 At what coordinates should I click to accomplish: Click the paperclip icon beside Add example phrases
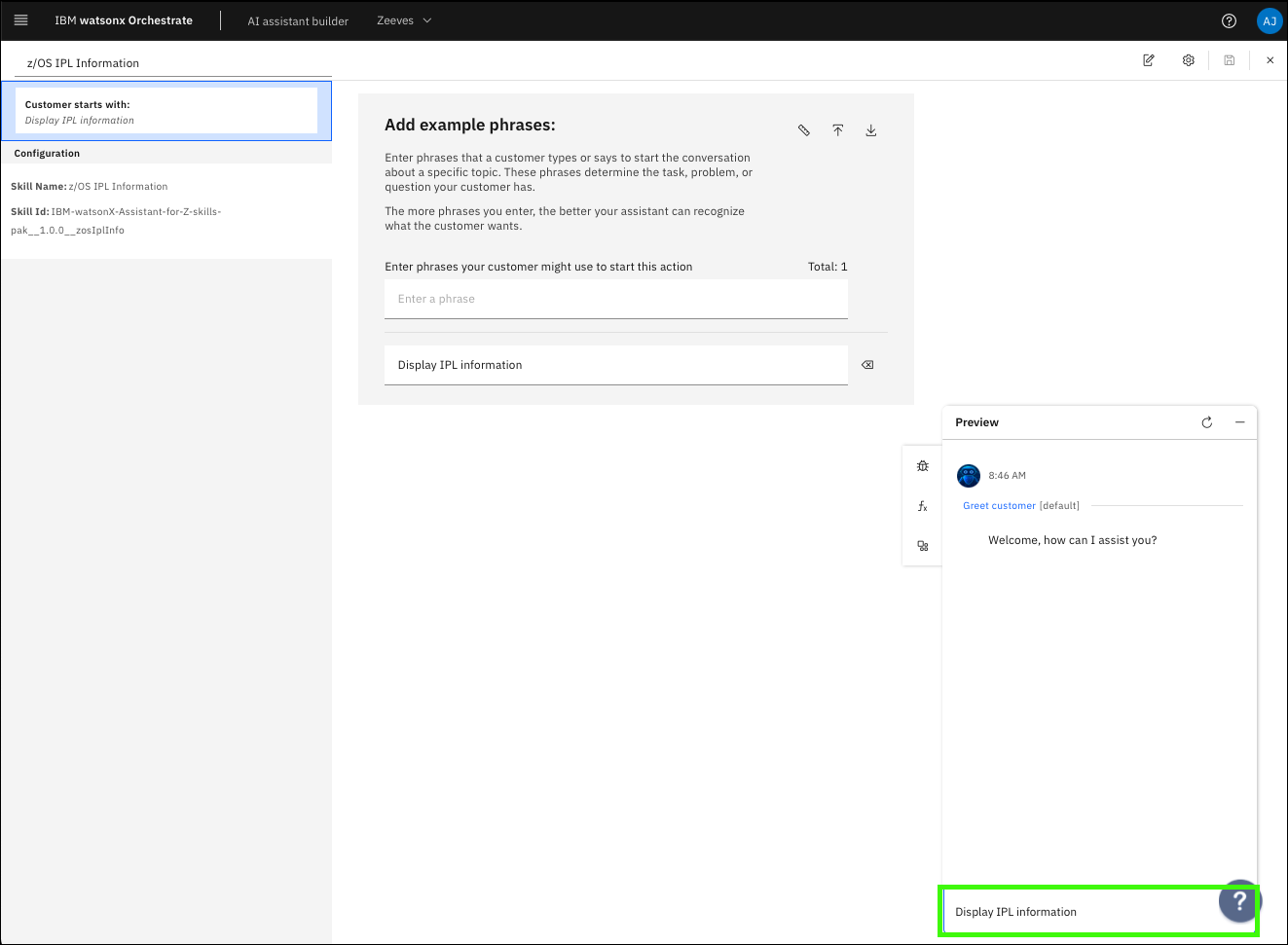coord(804,130)
